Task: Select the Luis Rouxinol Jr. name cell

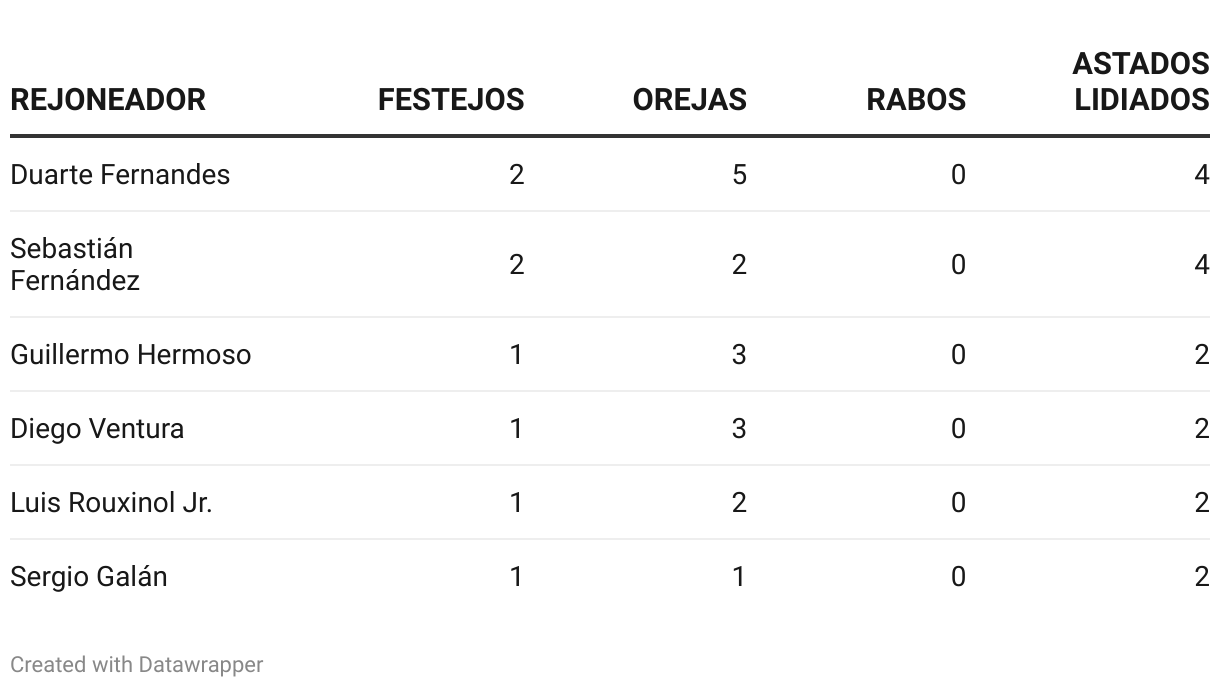Action: click(x=111, y=503)
